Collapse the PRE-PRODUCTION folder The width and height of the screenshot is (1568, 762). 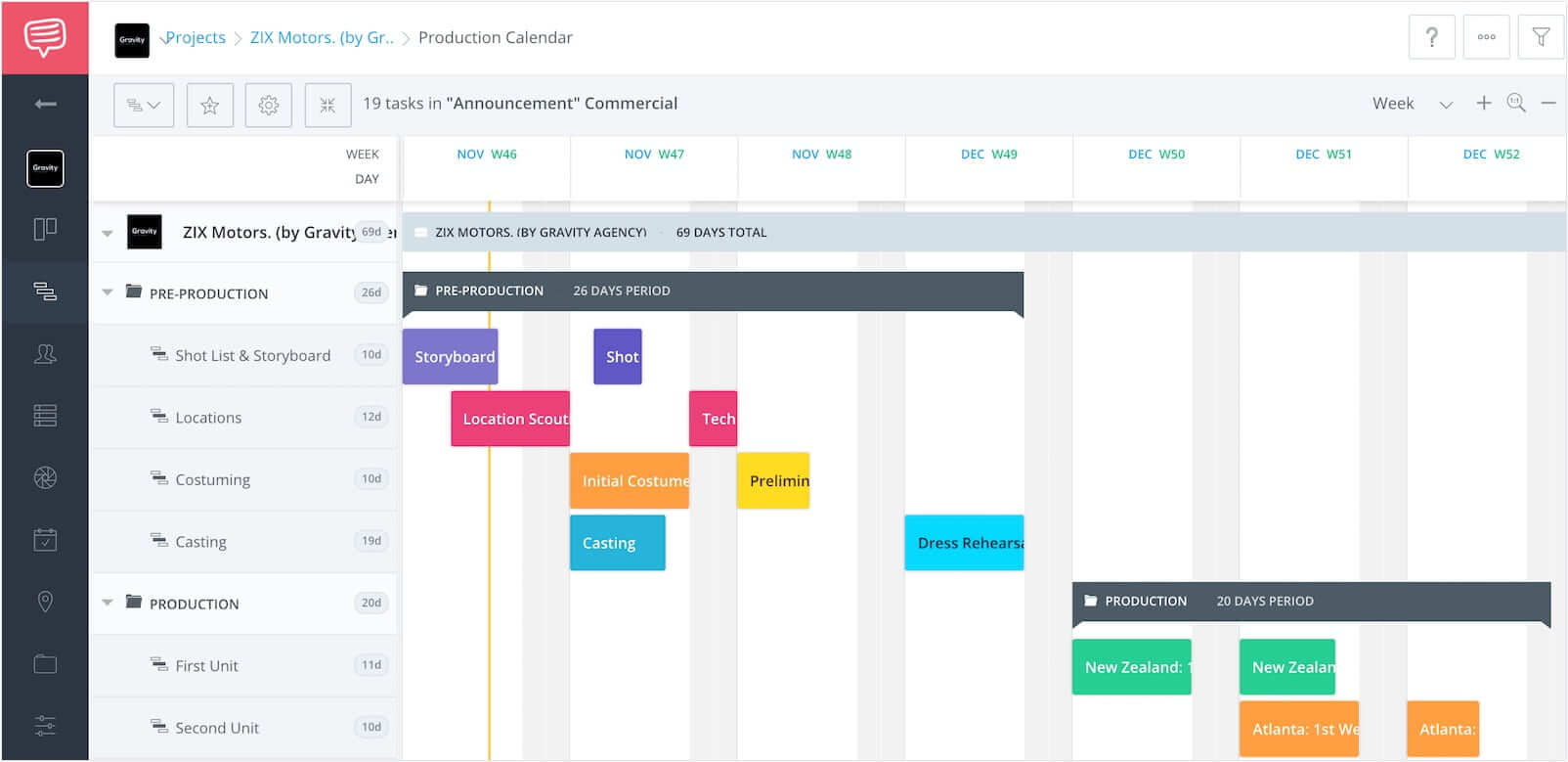[x=108, y=292]
